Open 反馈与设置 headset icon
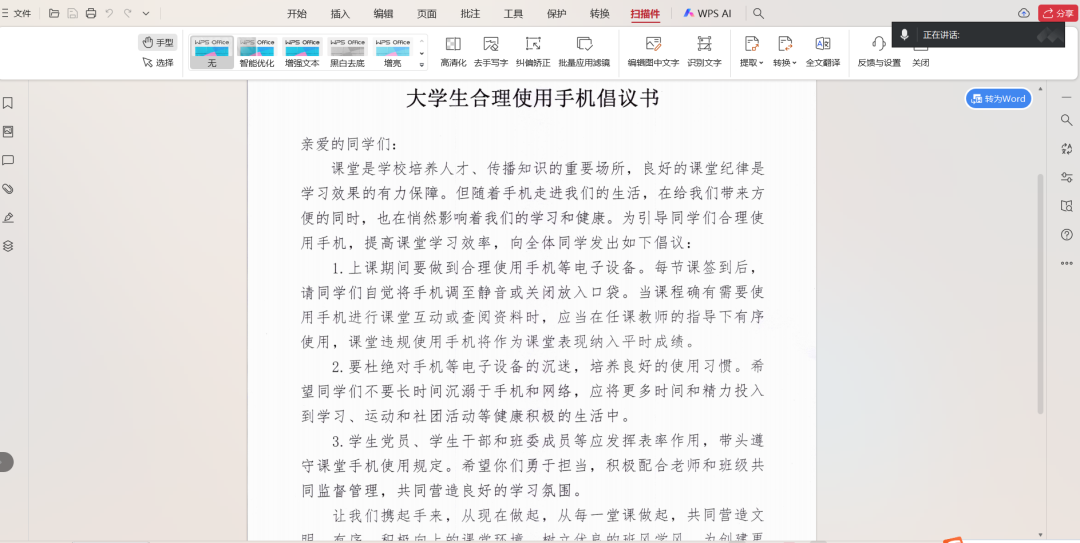Screen dimensions: 1080x543 point(878,44)
